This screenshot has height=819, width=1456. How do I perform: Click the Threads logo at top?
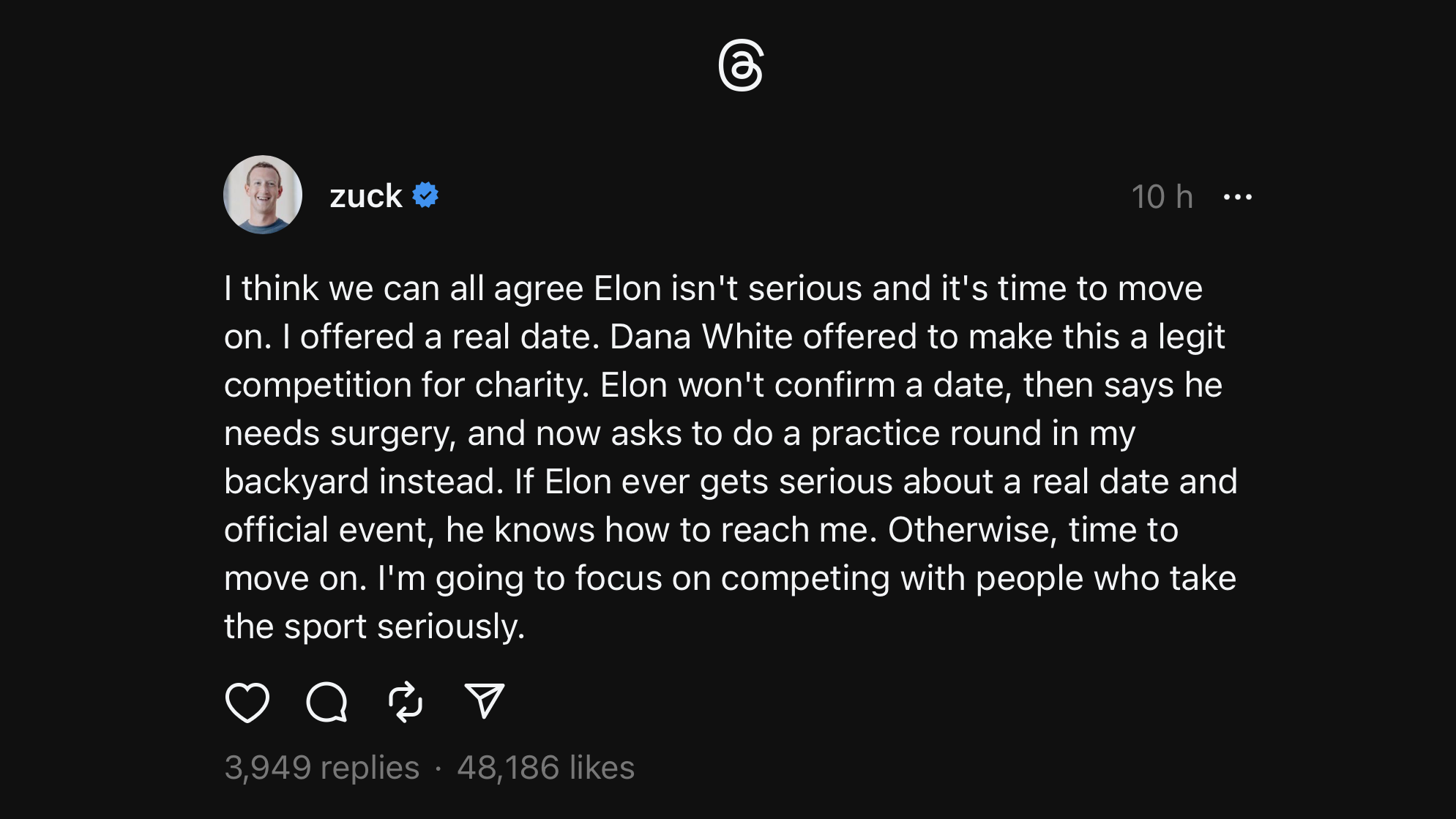pos(741,65)
